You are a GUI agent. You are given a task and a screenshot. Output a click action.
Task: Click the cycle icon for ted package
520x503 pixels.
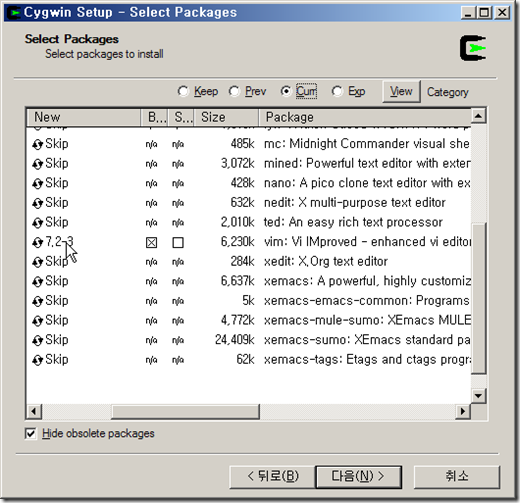38,223
